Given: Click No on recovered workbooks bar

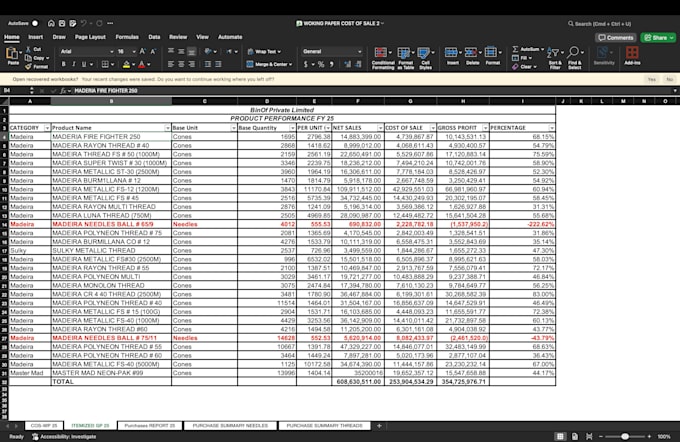Looking at the screenshot, I should [670, 79].
